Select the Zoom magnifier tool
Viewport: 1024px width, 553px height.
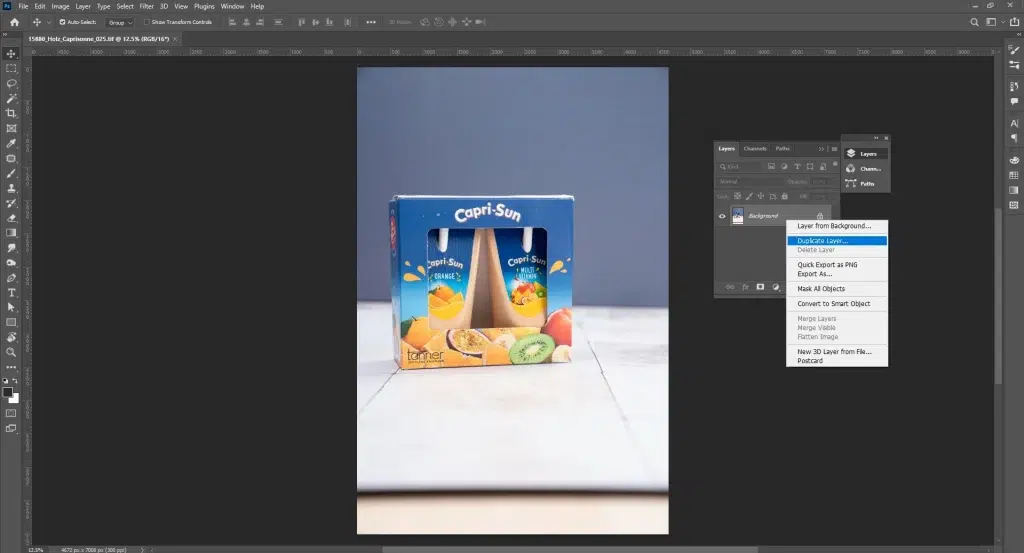click(x=11, y=353)
